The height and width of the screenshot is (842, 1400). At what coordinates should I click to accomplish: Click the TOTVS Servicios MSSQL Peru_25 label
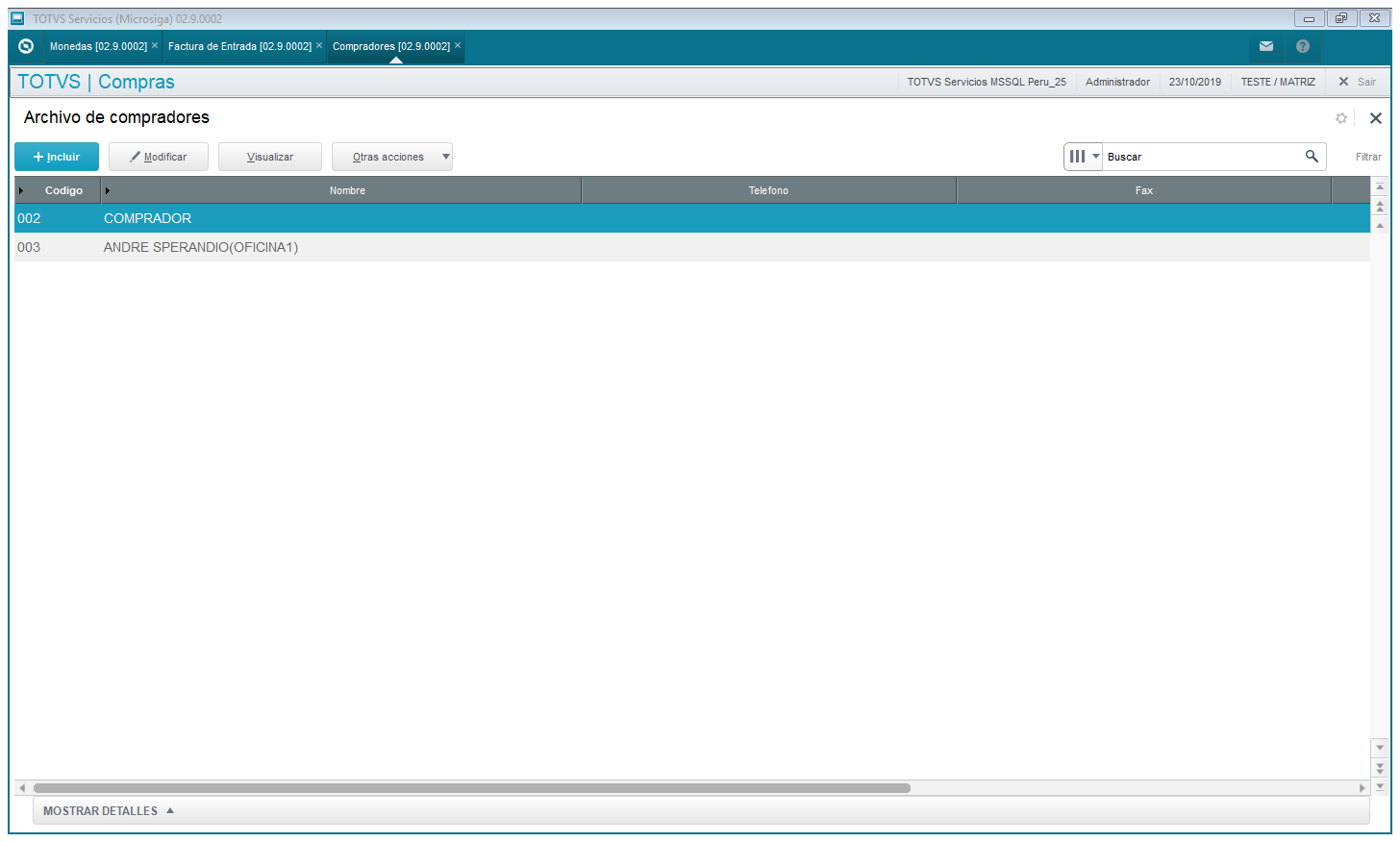tap(987, 82)
